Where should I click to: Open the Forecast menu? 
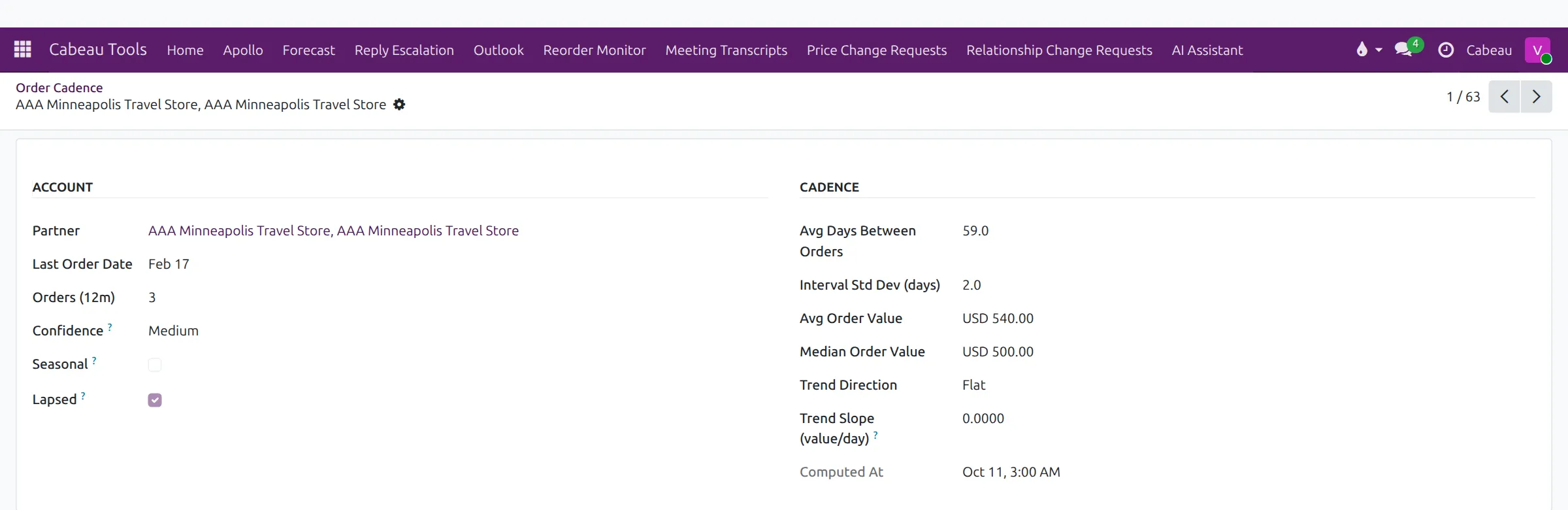coord(308,50)
